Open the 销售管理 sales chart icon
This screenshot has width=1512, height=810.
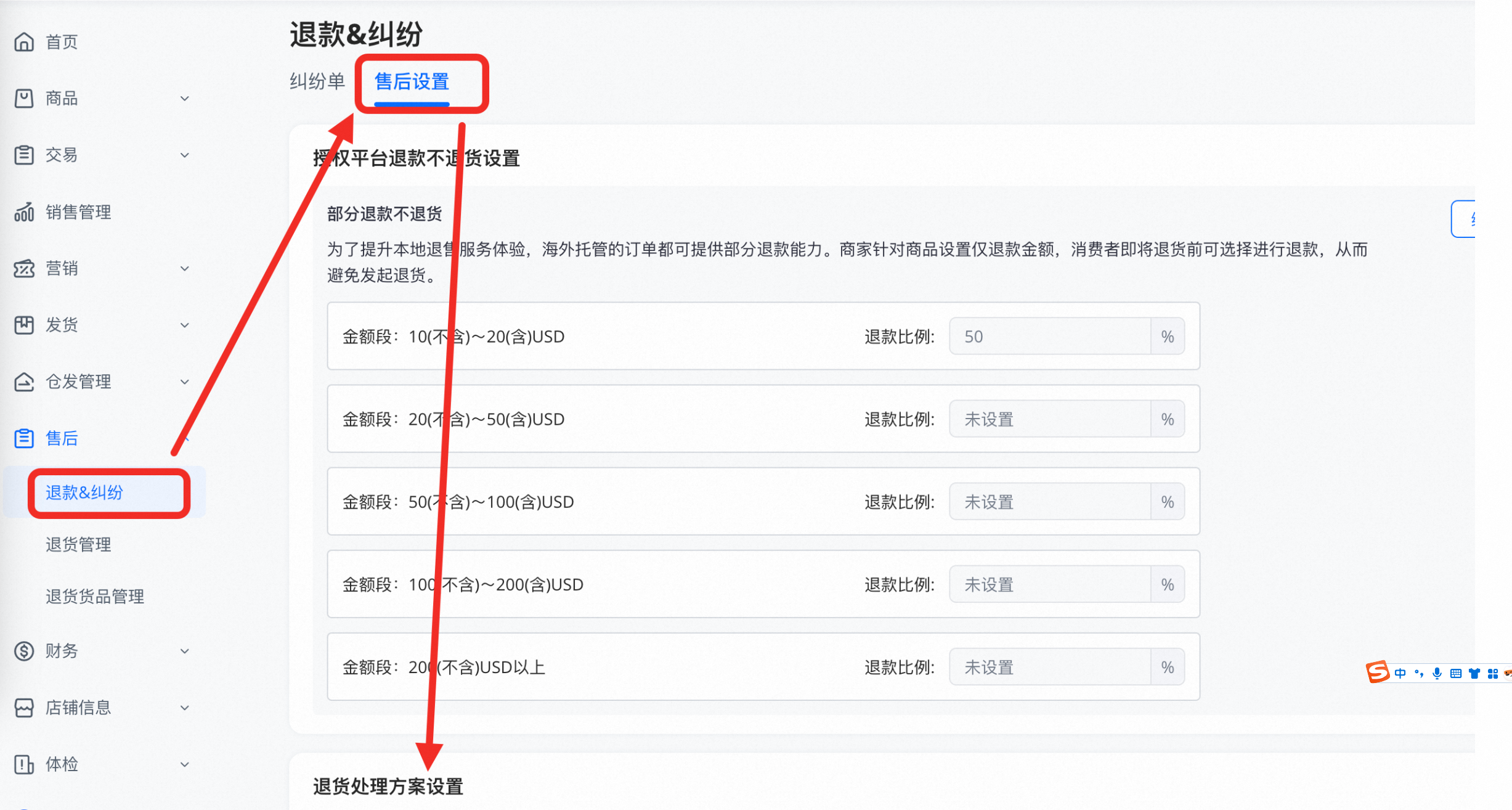pyautogui.click(x=23, y=211)
